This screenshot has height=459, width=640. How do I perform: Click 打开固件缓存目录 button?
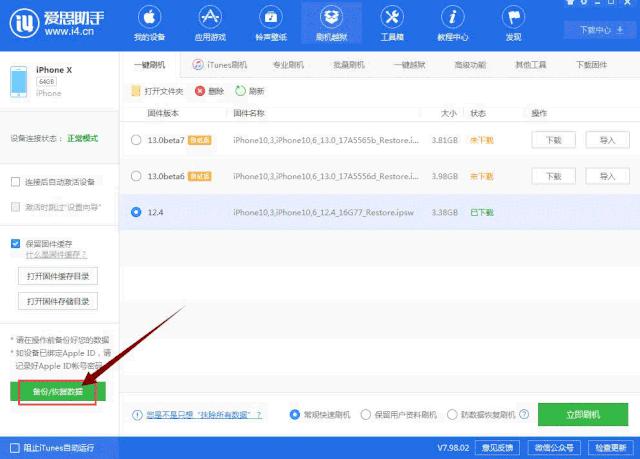tap(58, 276)
